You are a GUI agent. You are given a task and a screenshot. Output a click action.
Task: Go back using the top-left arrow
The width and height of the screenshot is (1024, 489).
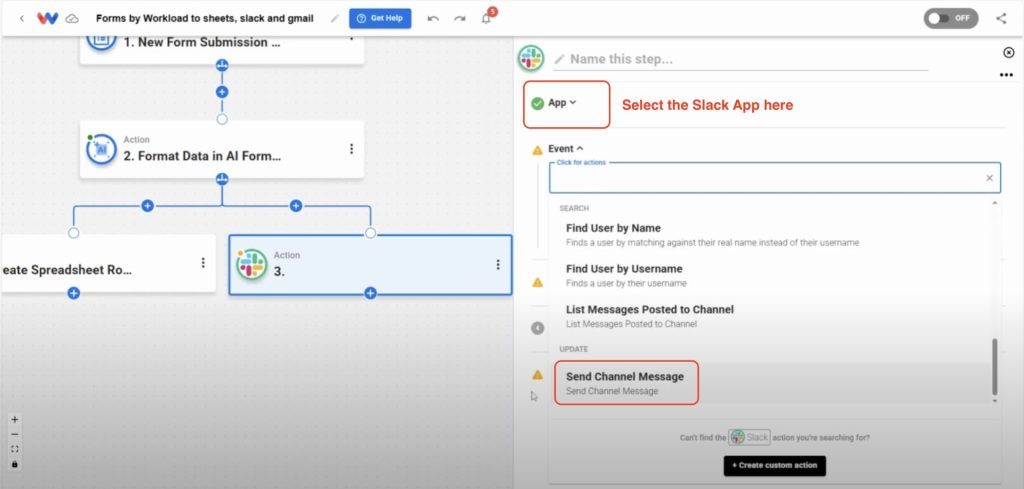tap(22, 18)
